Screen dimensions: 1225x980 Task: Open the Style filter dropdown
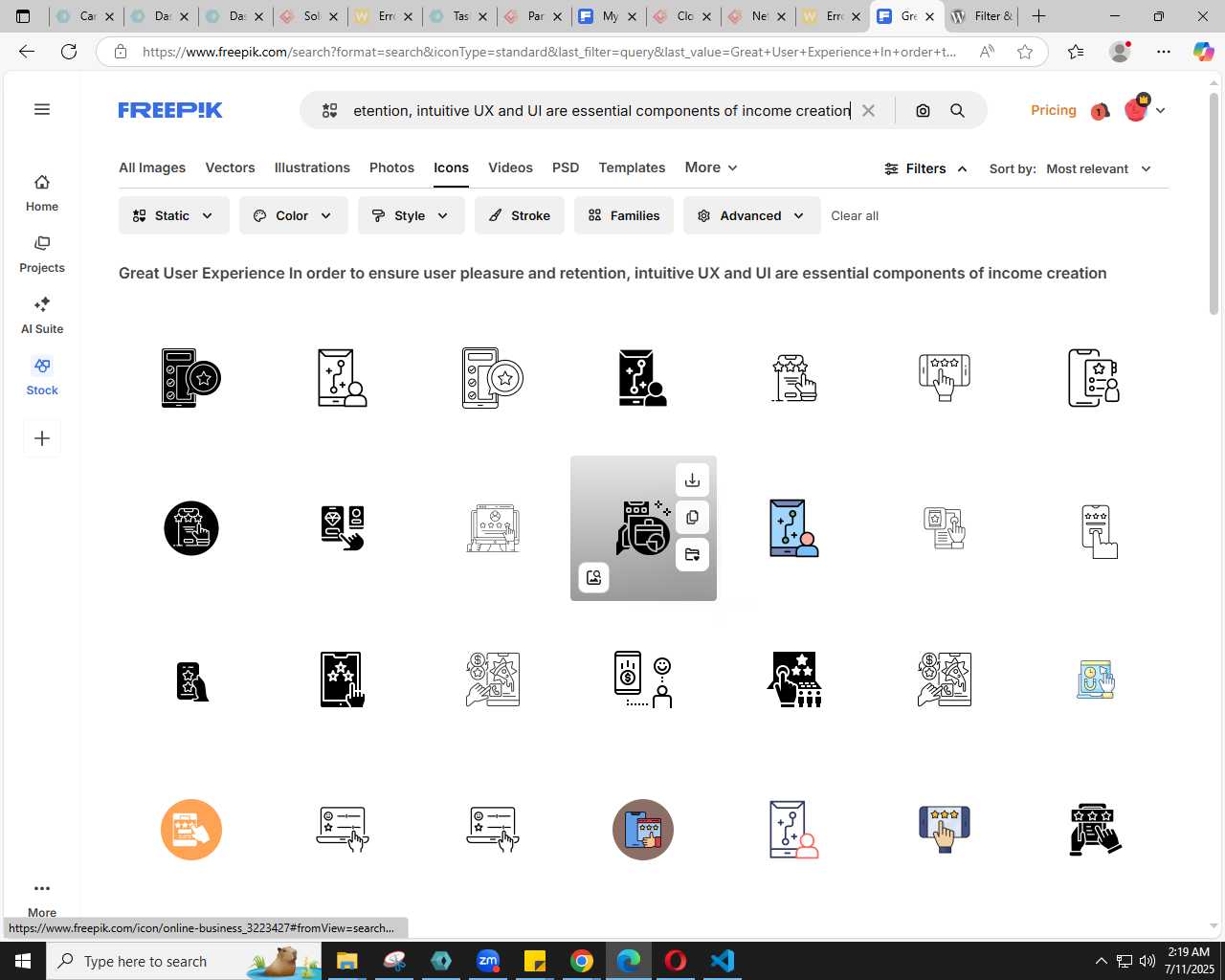(411, 215)
